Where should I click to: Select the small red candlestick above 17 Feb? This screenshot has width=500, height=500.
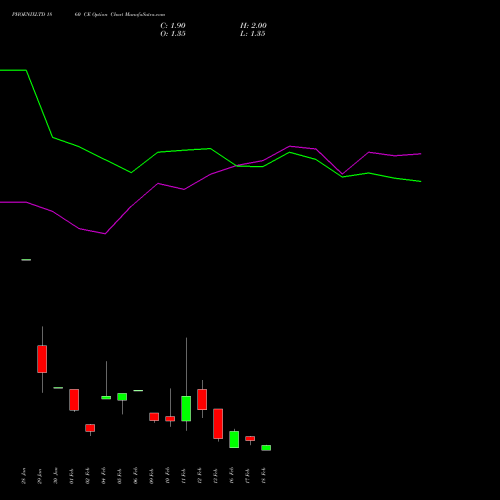(250, 438)
